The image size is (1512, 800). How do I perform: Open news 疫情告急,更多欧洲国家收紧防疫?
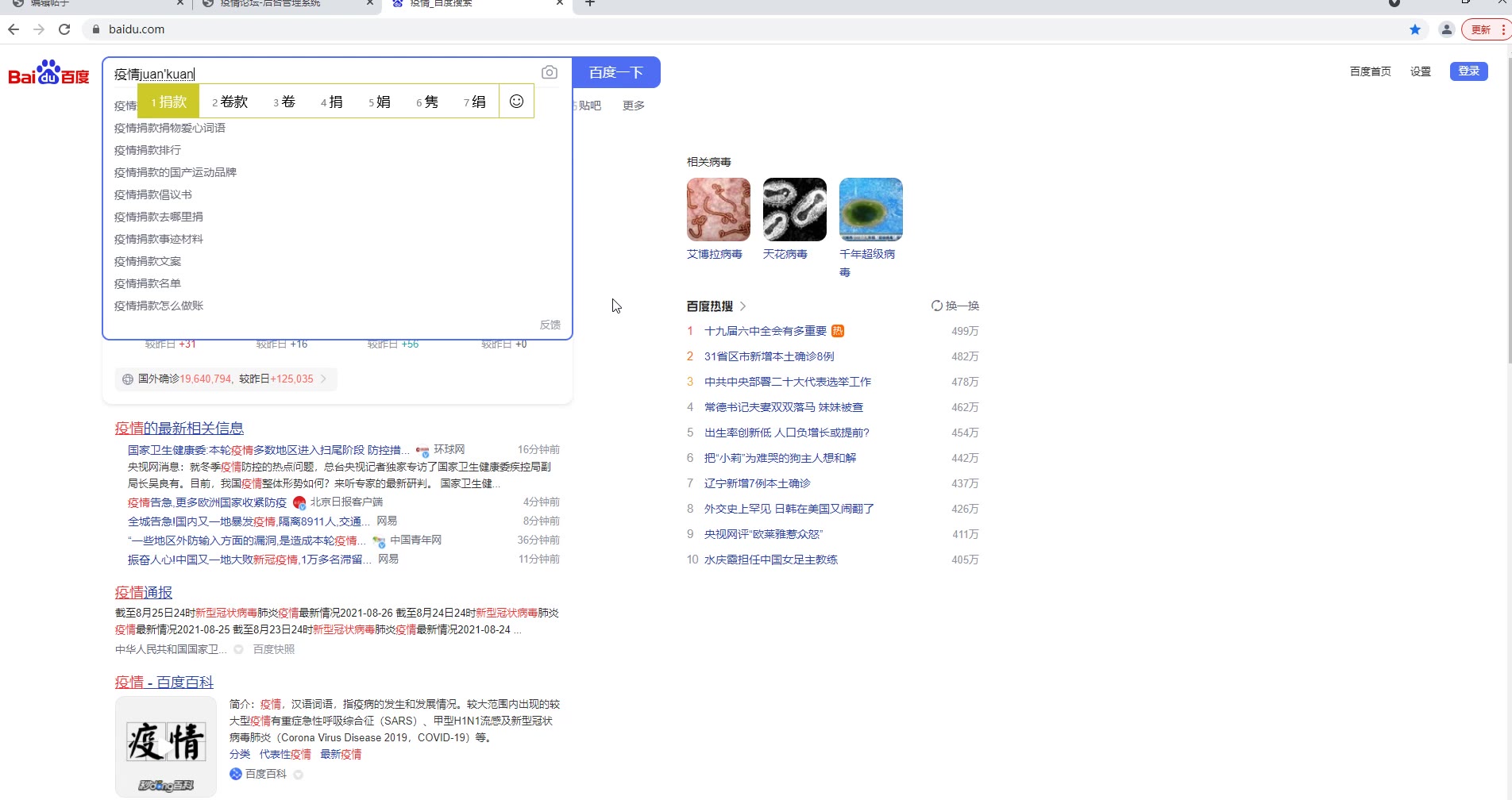(x=207, y=502)
